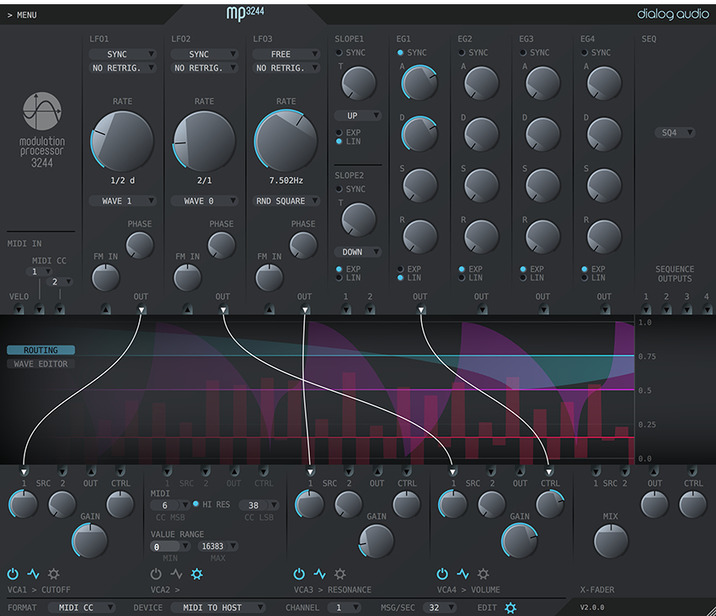Select EXP curve for SLOPE1
This screenshot has height=616, width=716.
point(340,132)
